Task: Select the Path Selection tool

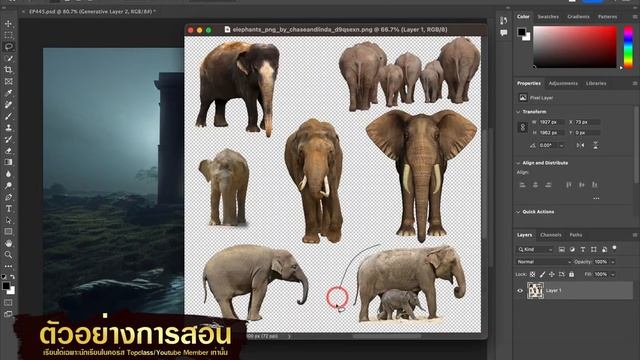Action: tap(8, 220)
